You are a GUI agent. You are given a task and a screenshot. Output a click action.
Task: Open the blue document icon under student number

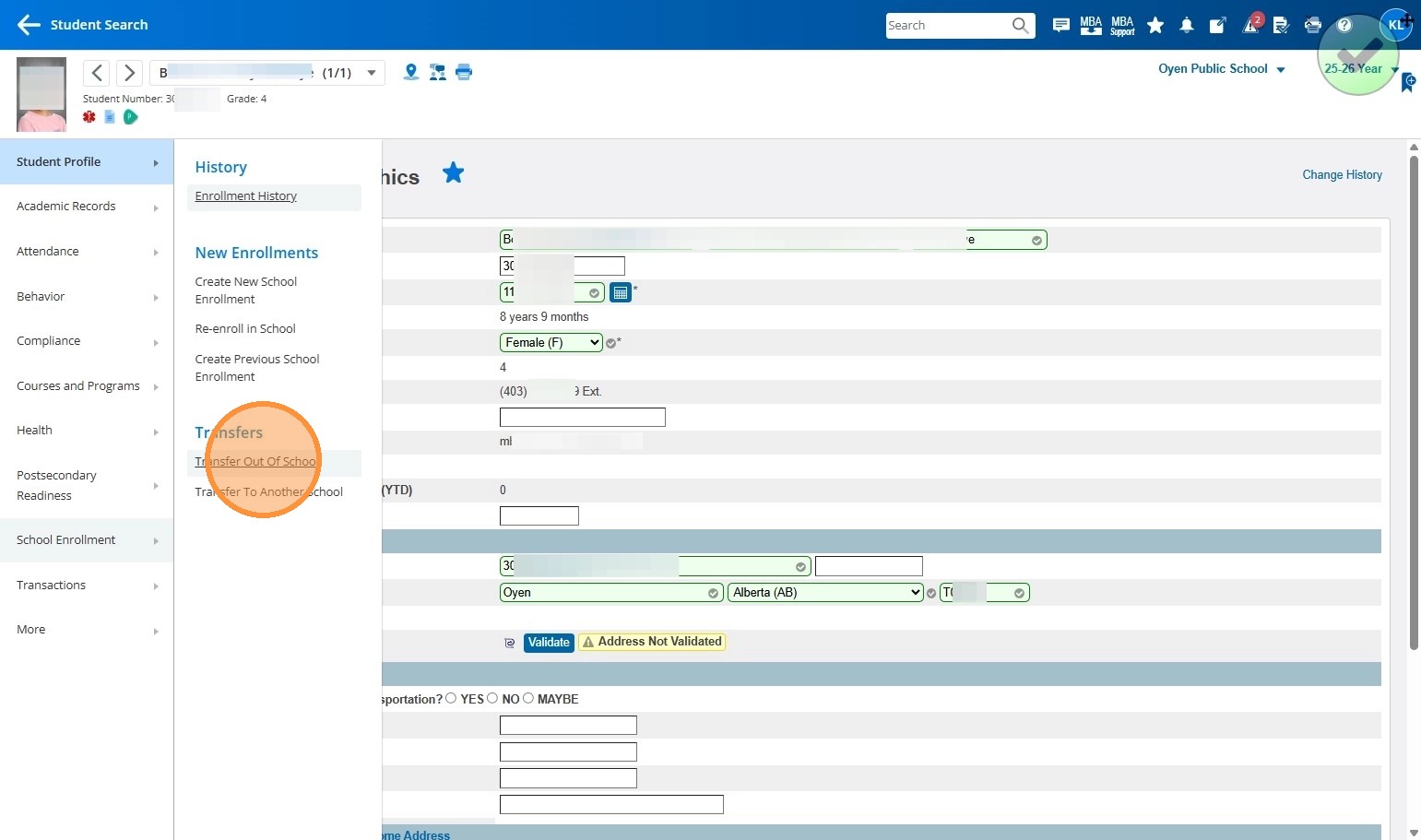point(110,117)
